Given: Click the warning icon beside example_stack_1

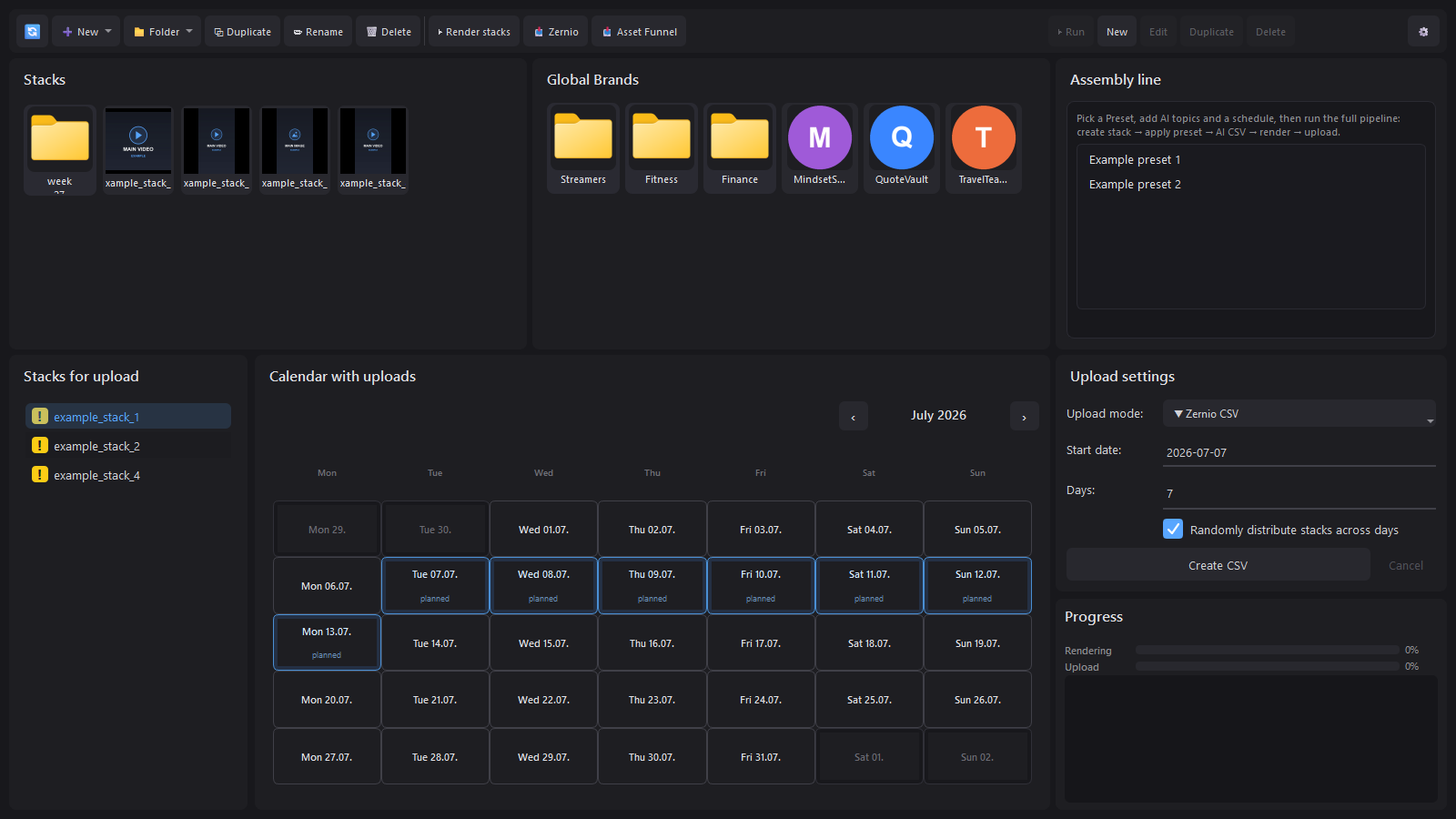Looking at the screenshot, I should pos(40,416).
